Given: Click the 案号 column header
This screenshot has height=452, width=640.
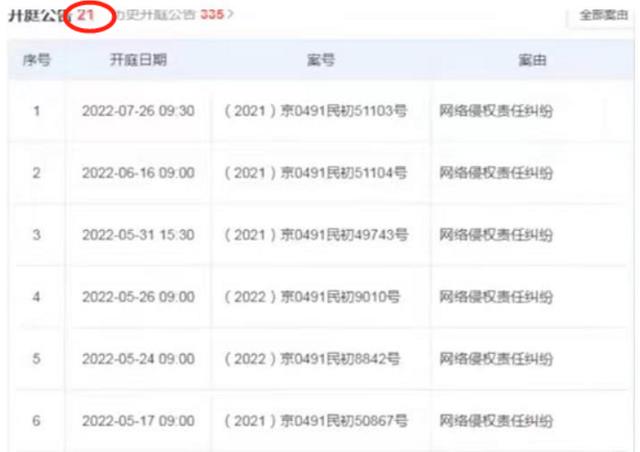Looking at the screenshot, I should [x=320, y=60].
